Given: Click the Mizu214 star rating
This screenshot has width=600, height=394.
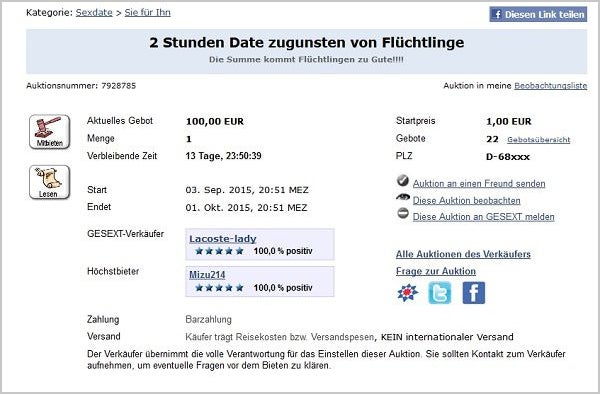Looking at the screenshot, I should click(x=219, y=288).
